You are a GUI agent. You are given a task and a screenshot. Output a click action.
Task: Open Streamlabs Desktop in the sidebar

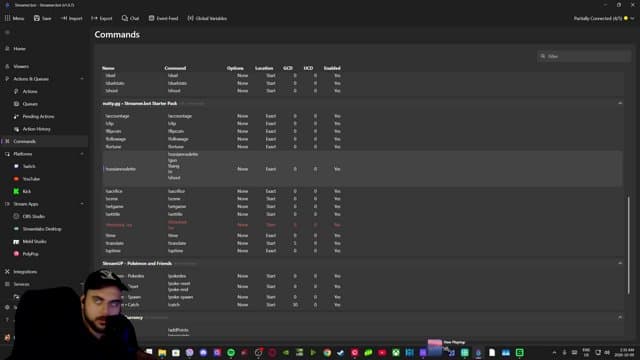(x=42, y=229)
